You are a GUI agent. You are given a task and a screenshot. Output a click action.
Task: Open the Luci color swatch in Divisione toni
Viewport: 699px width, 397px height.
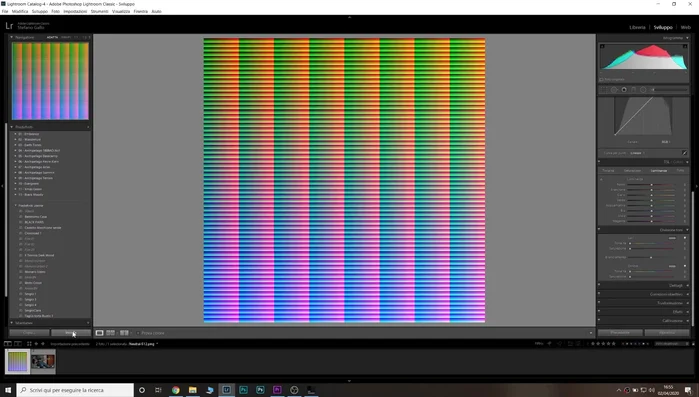click(x=672, y=238)
